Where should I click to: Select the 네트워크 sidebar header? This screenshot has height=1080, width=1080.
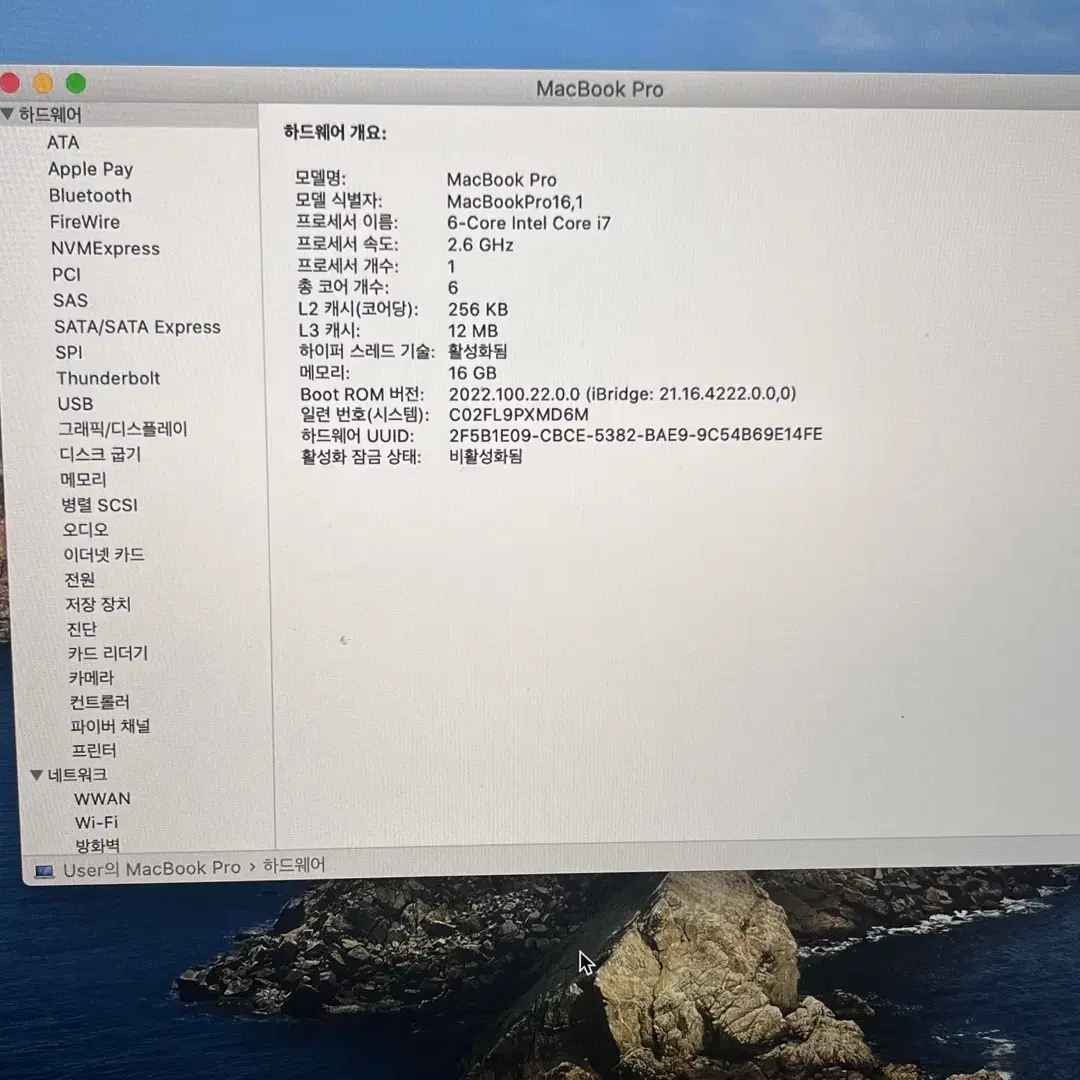pos(77,775)
